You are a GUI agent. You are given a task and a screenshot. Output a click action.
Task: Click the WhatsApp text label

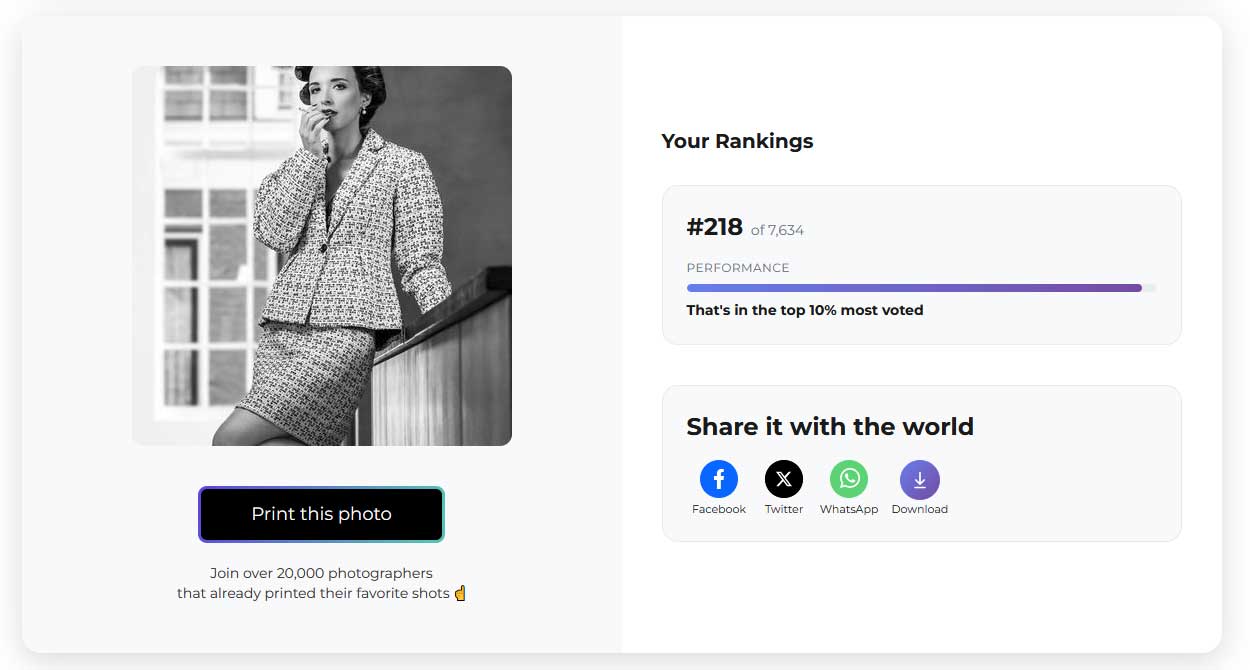tap(849, 509)
